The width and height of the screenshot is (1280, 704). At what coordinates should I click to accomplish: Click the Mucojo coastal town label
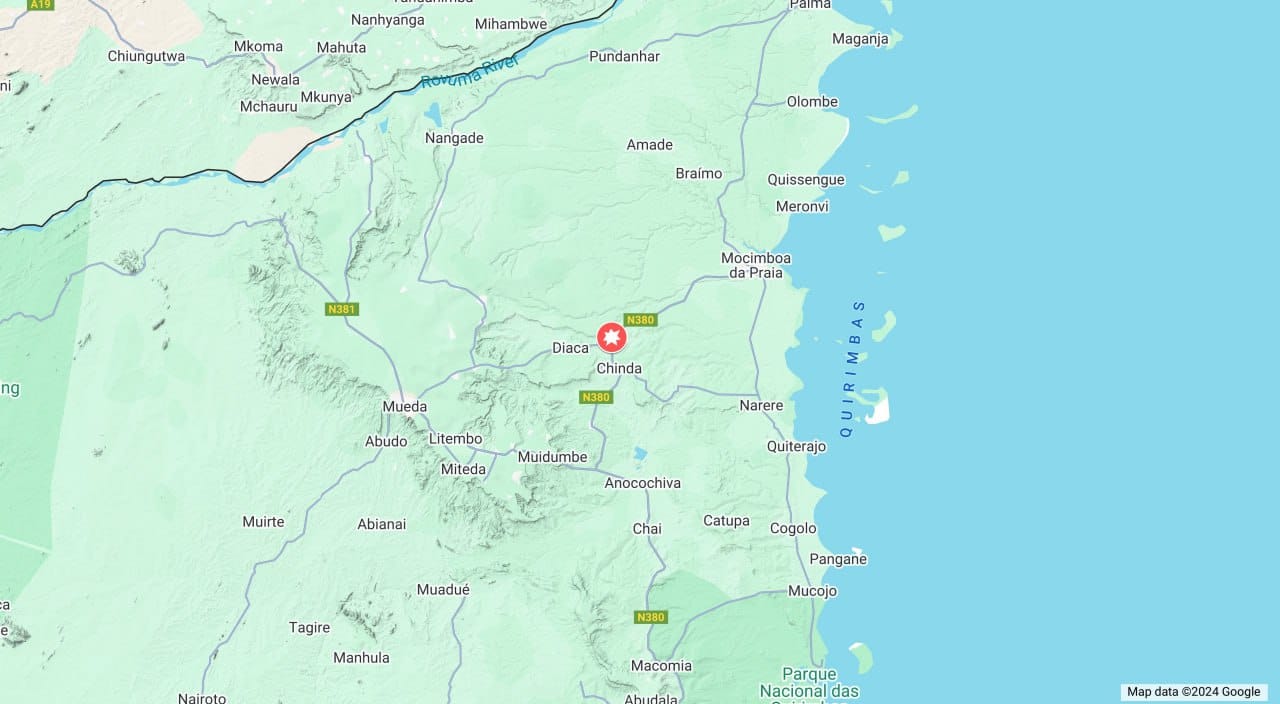(x=812, y=591)
